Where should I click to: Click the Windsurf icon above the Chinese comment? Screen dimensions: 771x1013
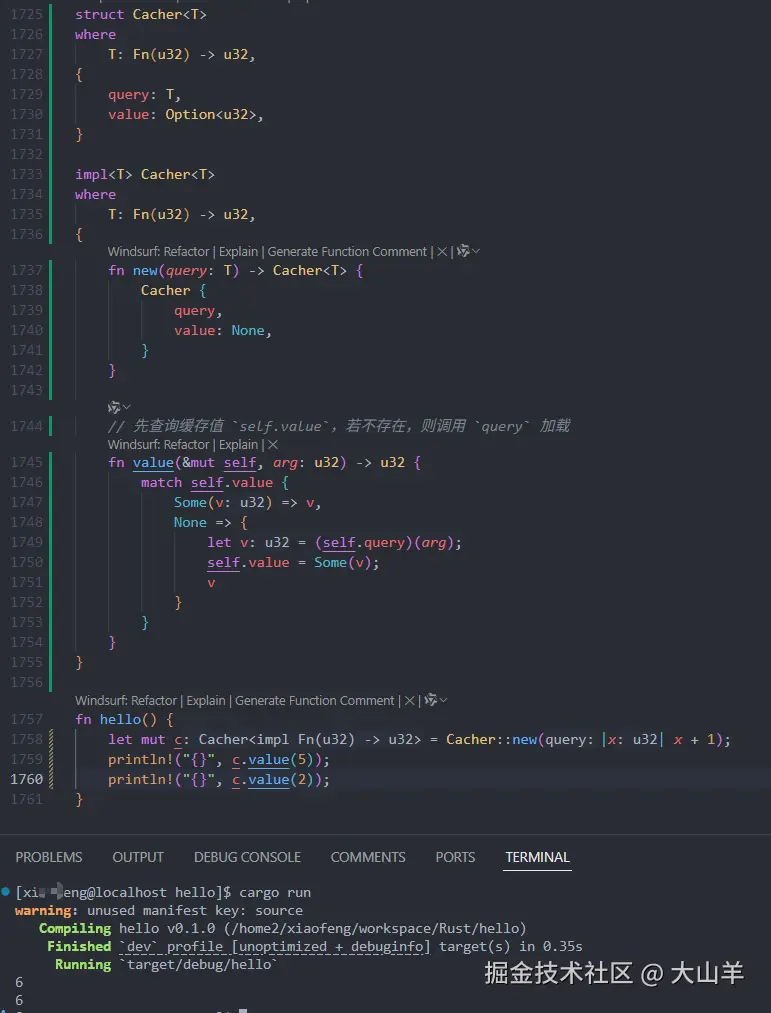coord(115,407)
